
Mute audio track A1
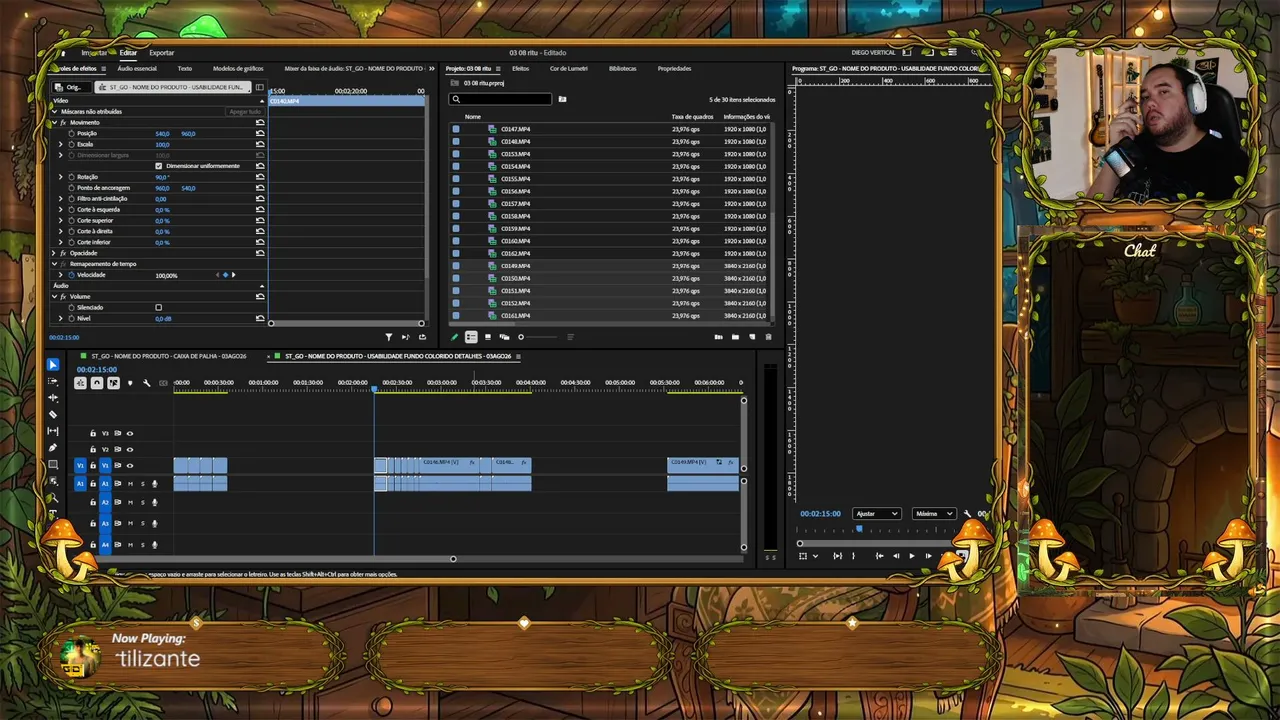(130, 484)
